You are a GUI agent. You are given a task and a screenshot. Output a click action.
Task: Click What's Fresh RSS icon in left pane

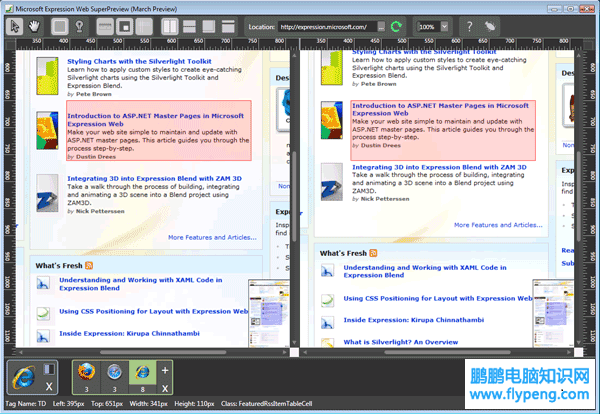89,265
